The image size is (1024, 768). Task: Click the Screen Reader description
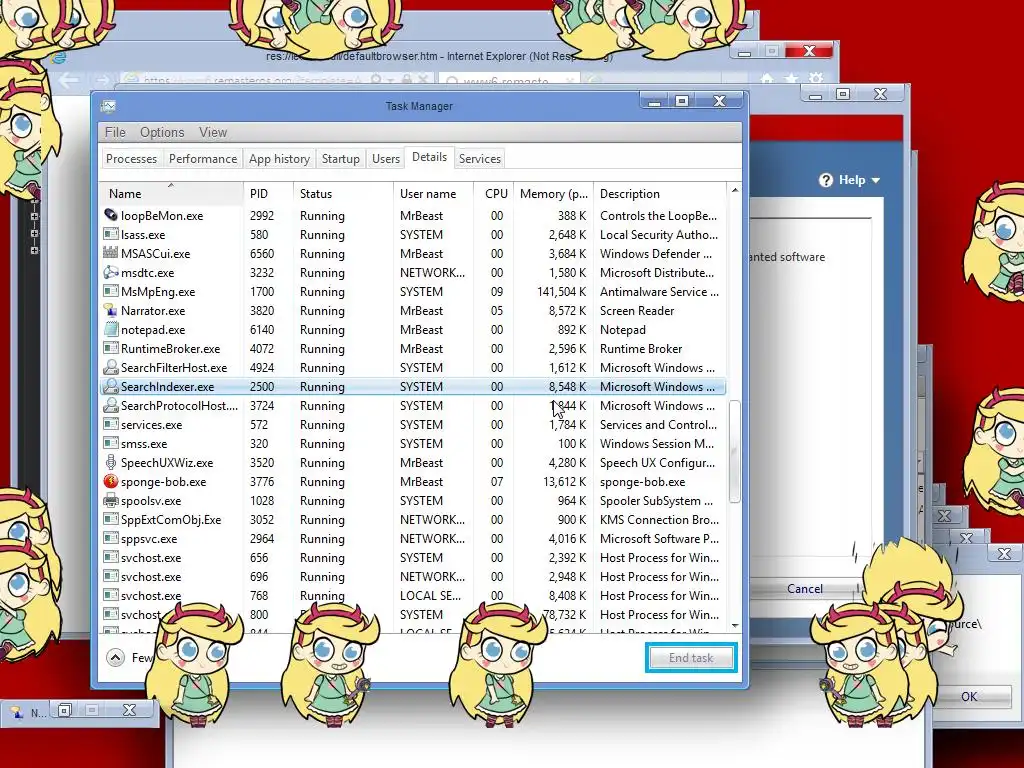[x=637, y=311]
